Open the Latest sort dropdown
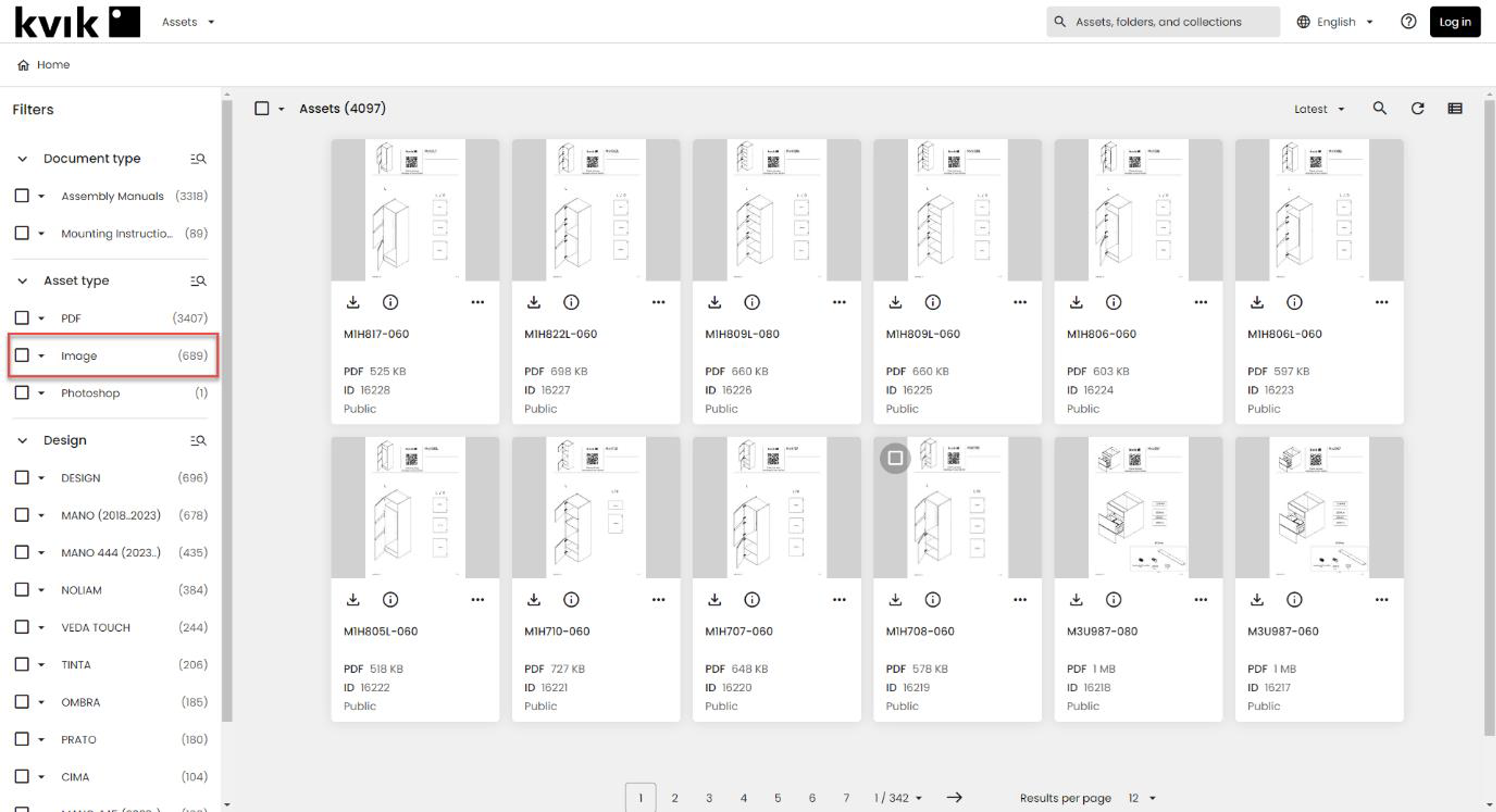Screen dimensions: 1496x812 click(x=1318, y=109)
